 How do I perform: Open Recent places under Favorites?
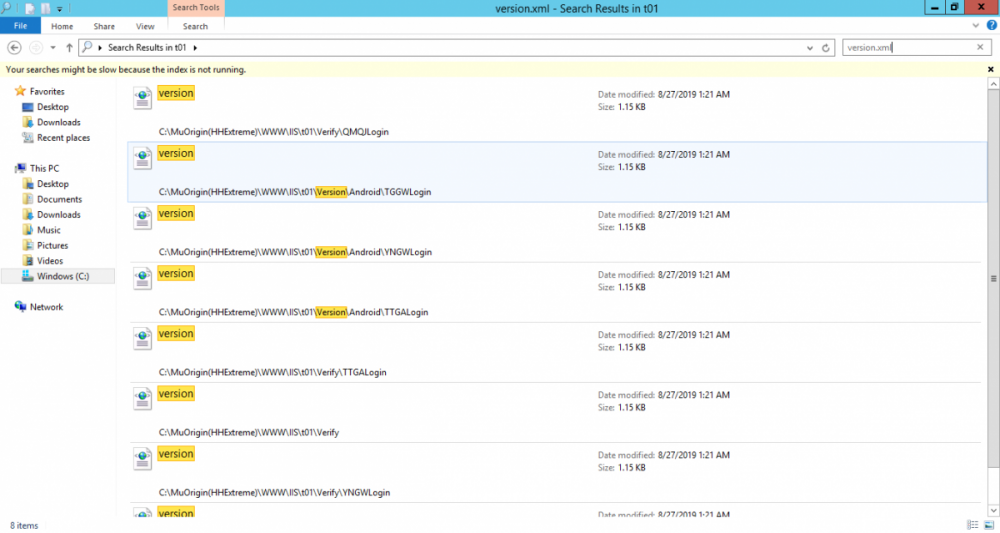[x=63, y=138]
